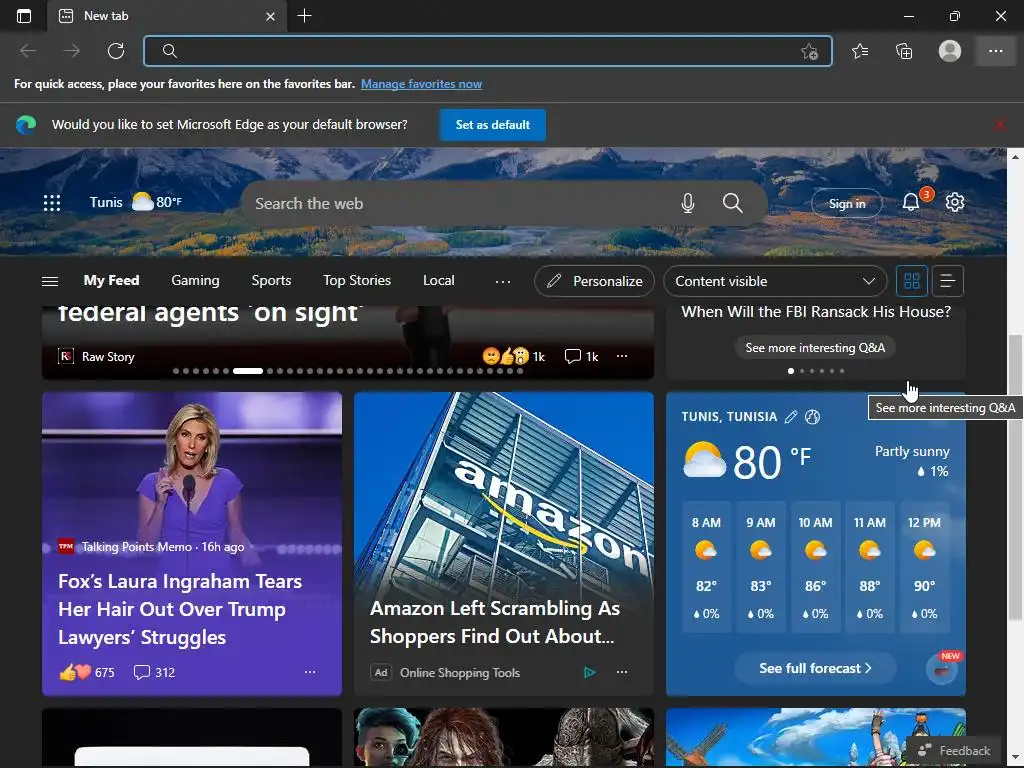Open the Favorites list
The height and width of the screenshot is (768, 1024).
[x=860, y=51]
